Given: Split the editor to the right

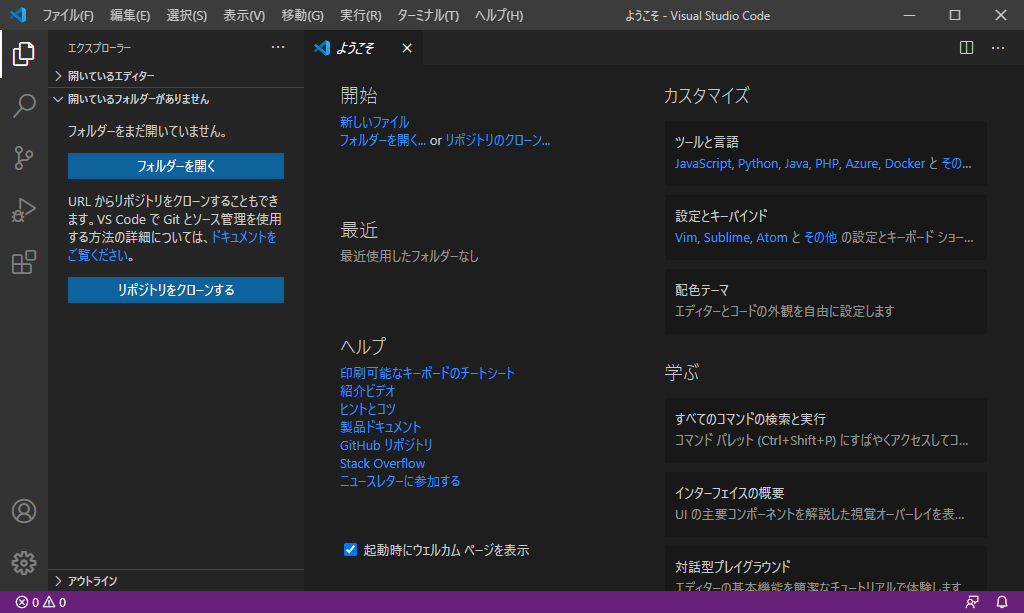Looking at the screenshot, I should (x=967, y=48).
